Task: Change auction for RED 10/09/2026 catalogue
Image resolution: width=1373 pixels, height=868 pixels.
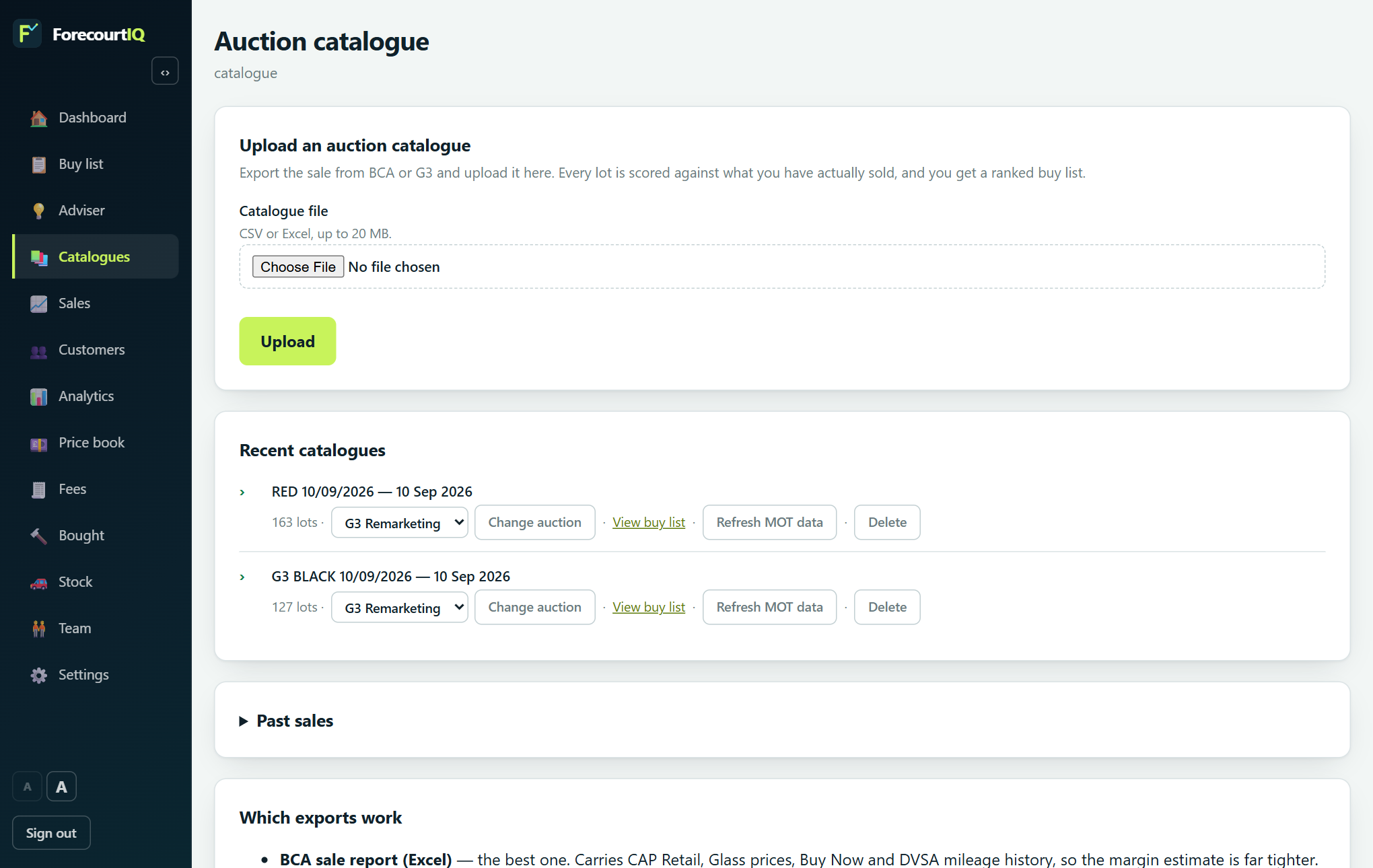Action: (534, 522)
